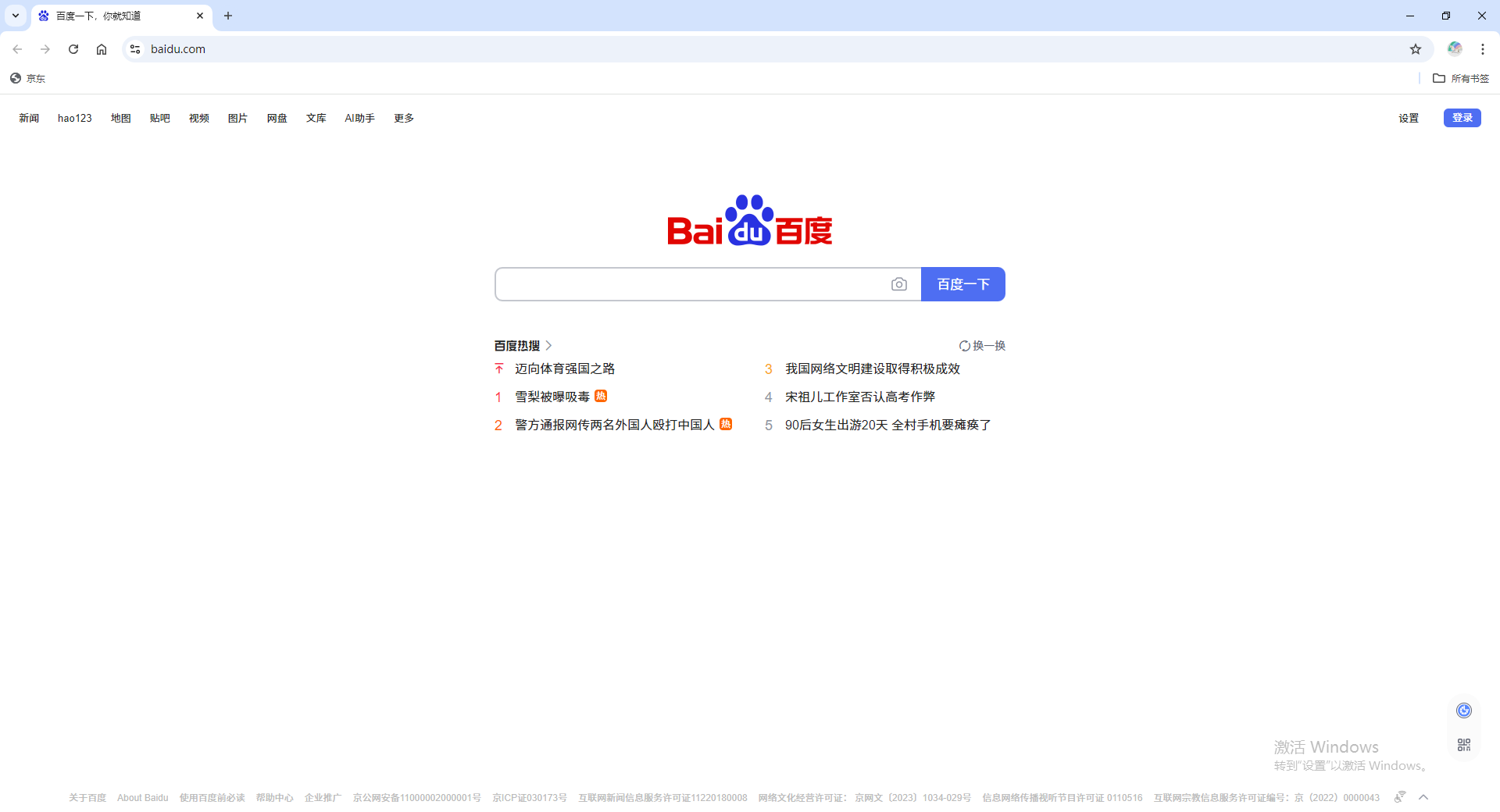This screenshot has width=1500, height=812.
Task: Click the 使用百度前必读 footer link
Action: tap(212, 798)
